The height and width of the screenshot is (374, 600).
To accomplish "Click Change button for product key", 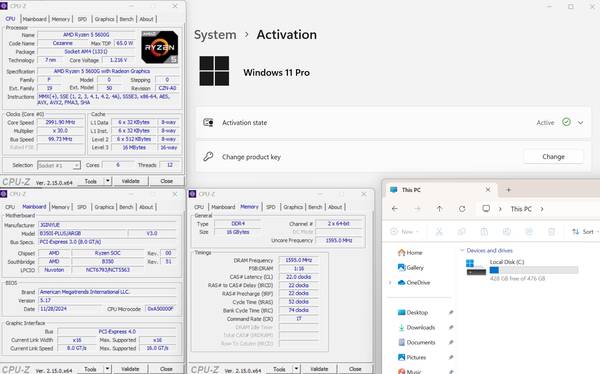I will (x=553, y=156).
